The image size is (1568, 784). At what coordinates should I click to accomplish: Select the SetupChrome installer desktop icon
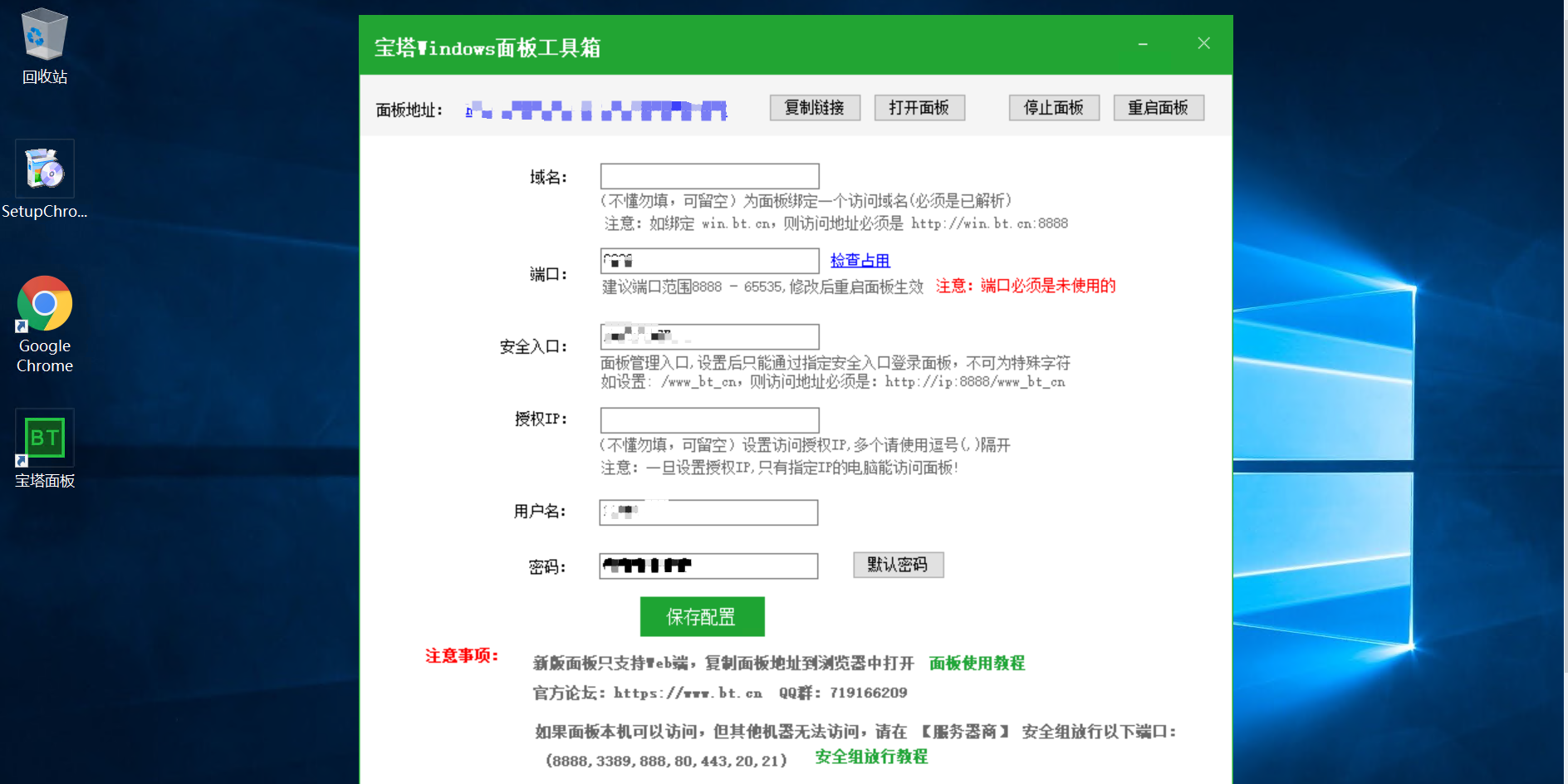[x=45, y=179]
